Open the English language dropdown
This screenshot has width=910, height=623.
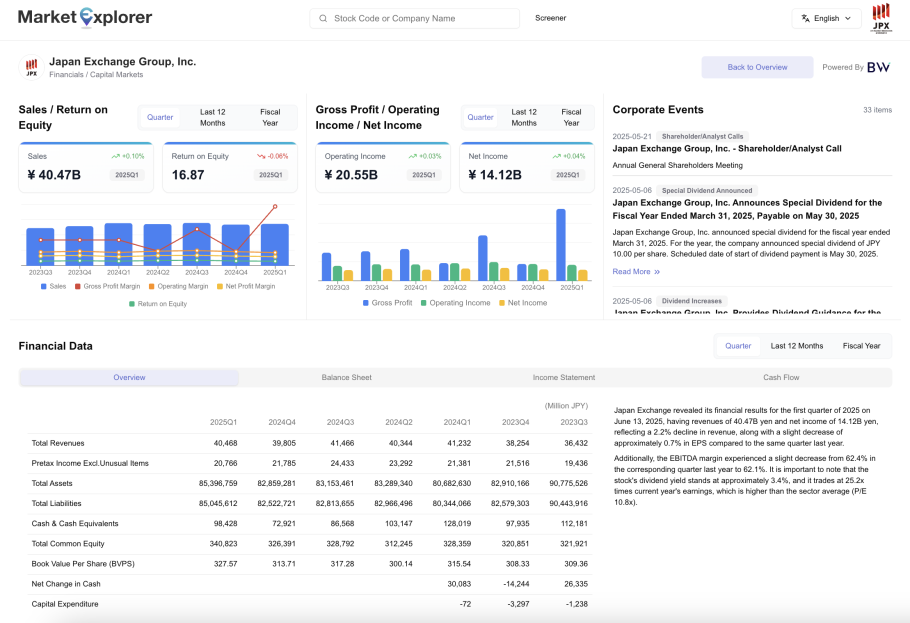point(826,18)
